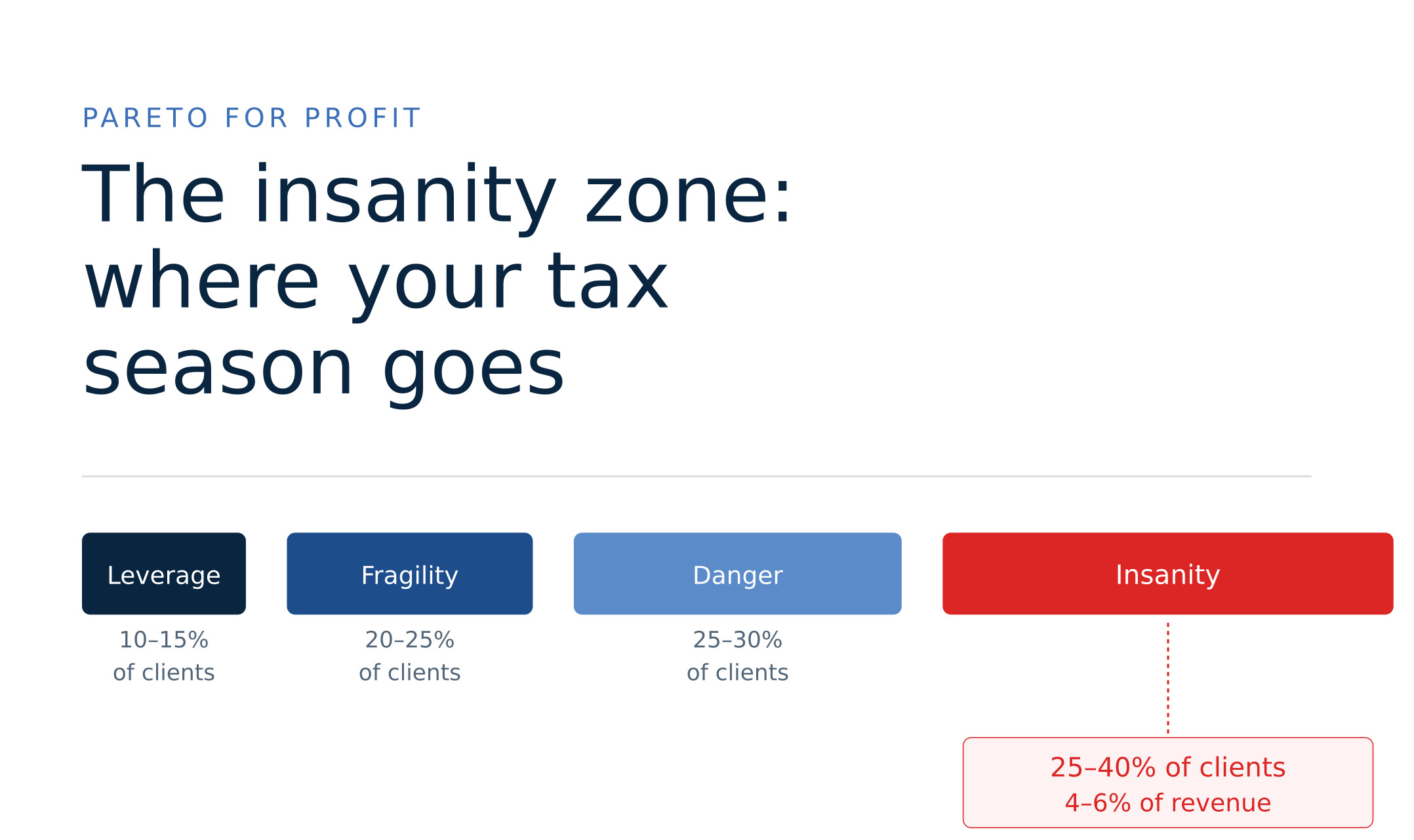Click the '20–25%' label under Fragility
The height and width of the screenshot is (840, 1414).
(410, 640)
